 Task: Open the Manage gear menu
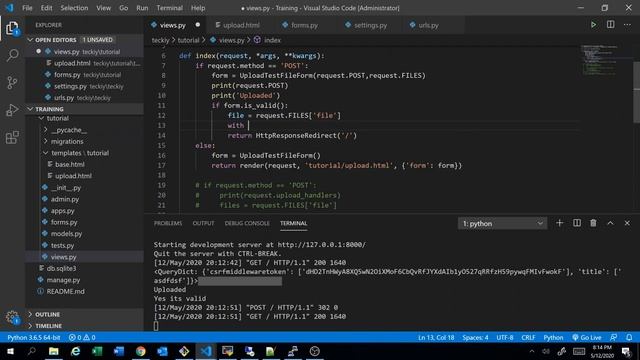click(12, 317)
